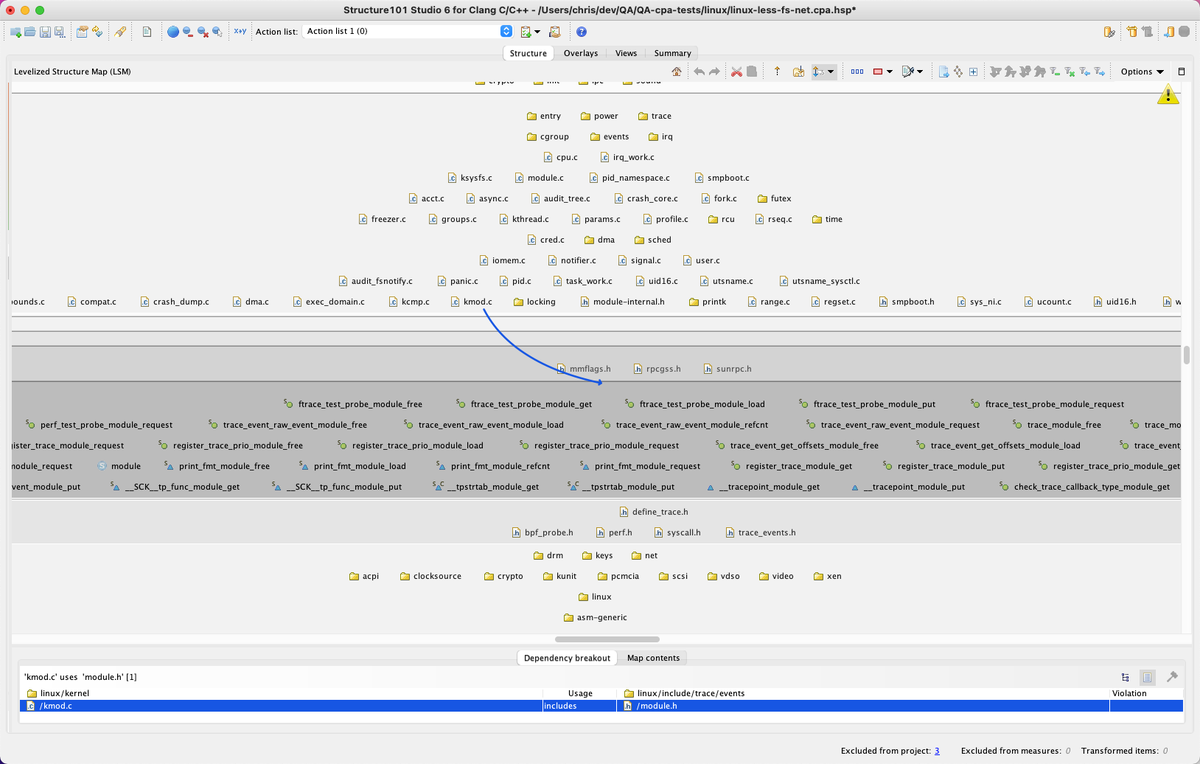Screen dimensions: 1200x764
Task: Click the redo arrow in the LSM toolbar
Action: click(714, 71)
